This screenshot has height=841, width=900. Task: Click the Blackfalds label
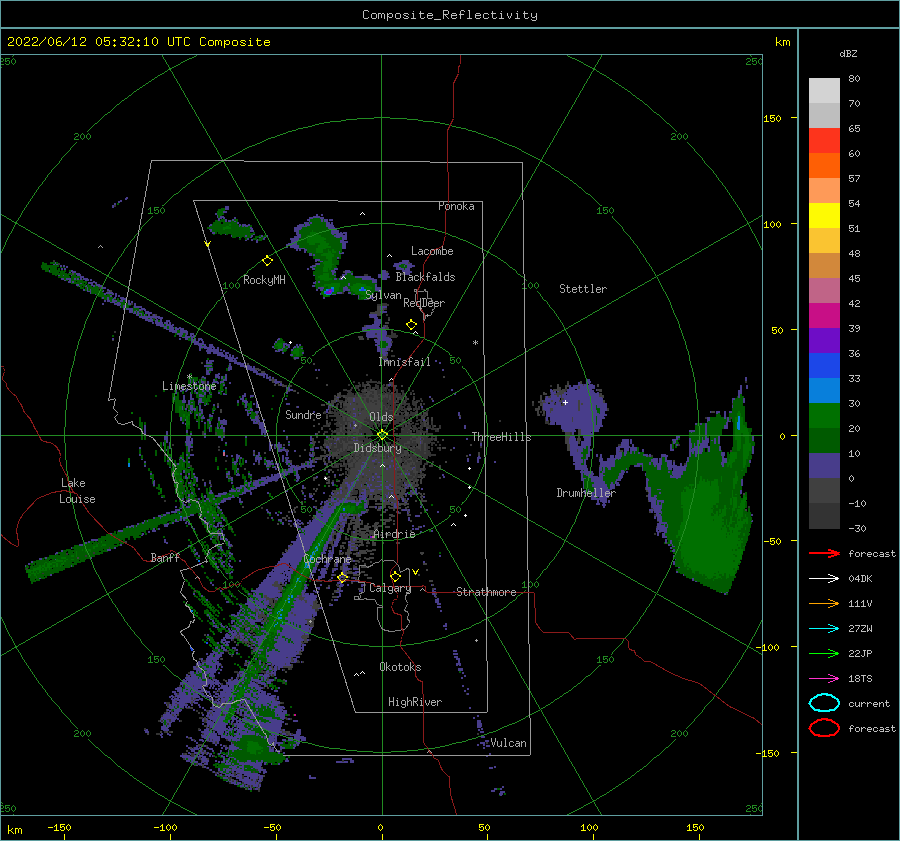point(425,277)
